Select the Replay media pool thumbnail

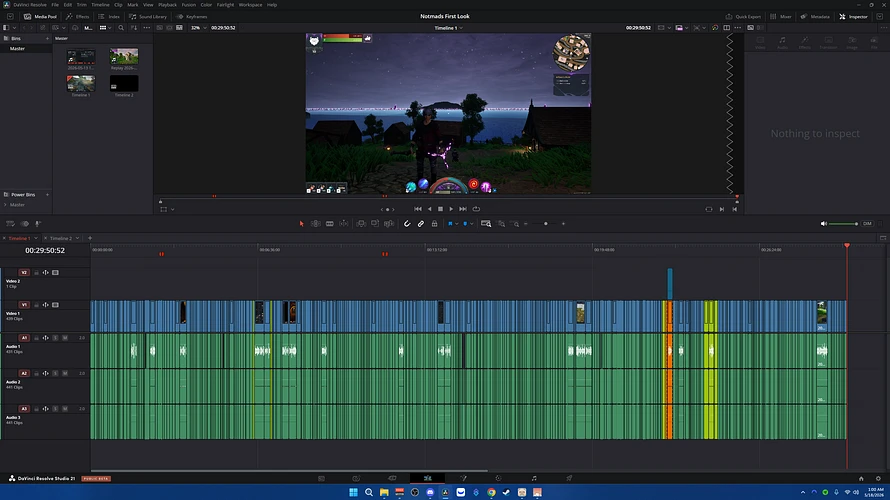coord(124,56)
